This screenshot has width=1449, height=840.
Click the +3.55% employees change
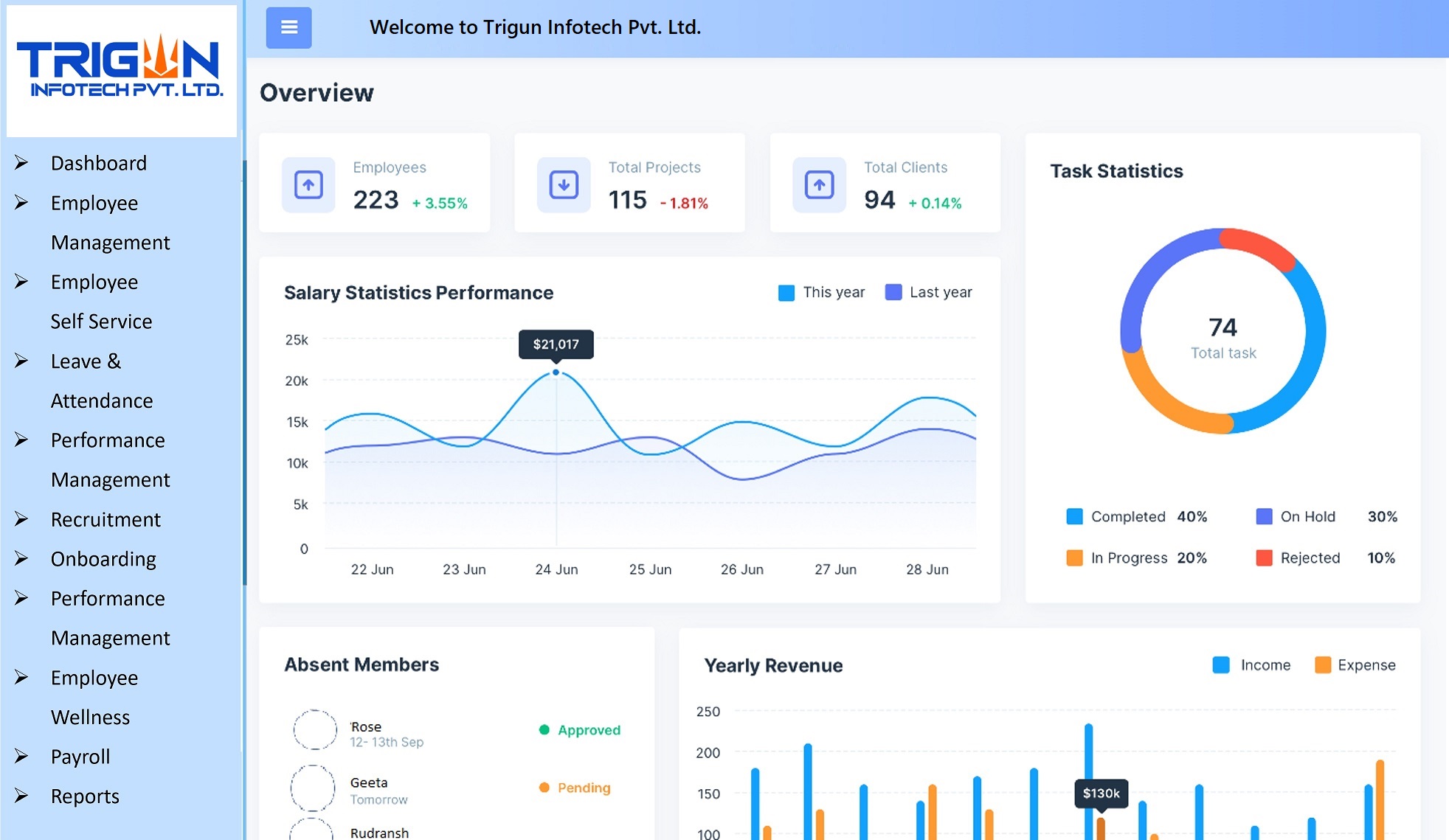[440, 203]
